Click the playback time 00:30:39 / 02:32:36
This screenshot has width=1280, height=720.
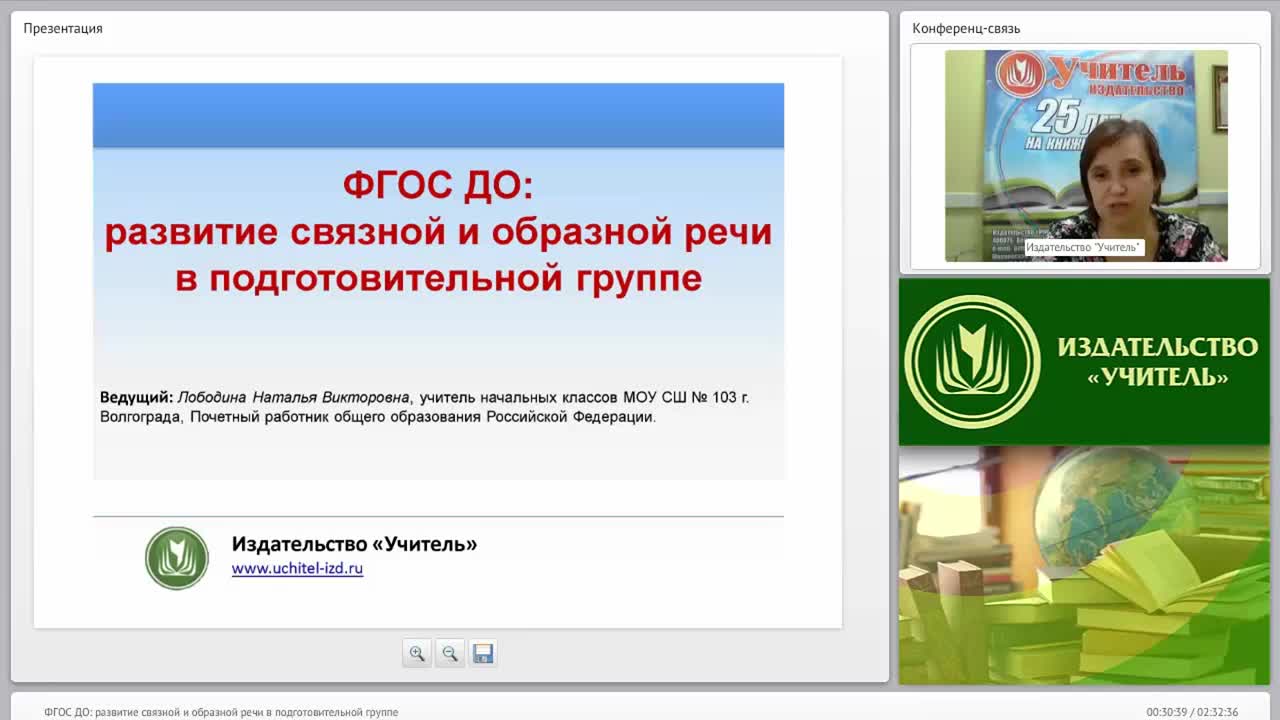click(1192, 712)
